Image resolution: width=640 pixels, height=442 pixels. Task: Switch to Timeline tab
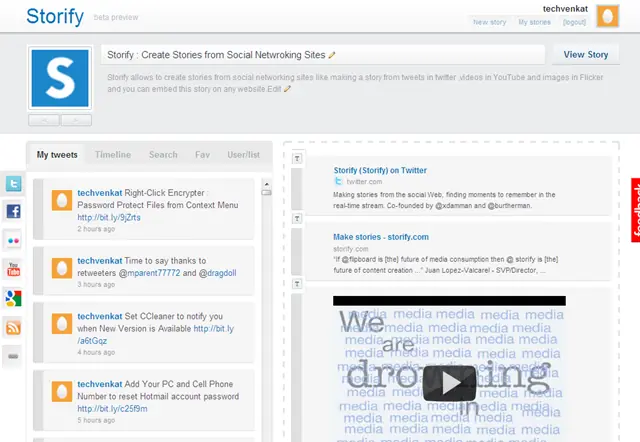(x=113, y=155)
